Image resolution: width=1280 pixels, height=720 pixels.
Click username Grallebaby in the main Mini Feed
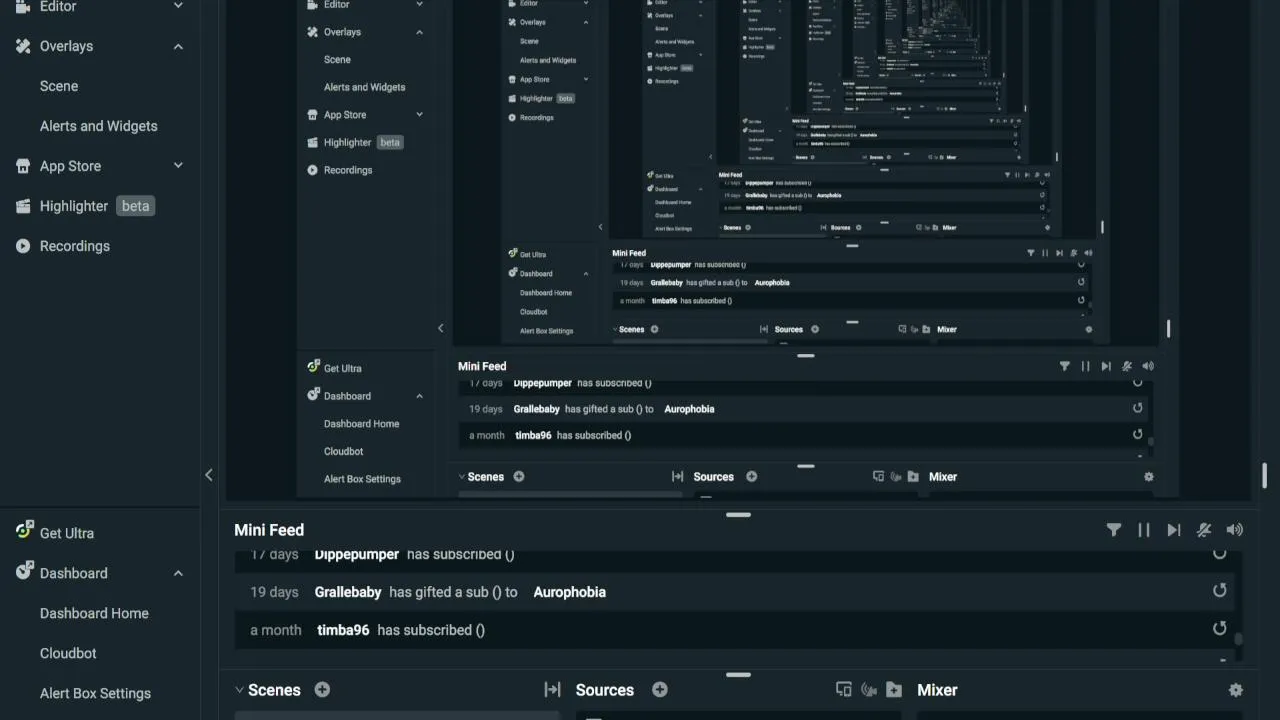348,592
